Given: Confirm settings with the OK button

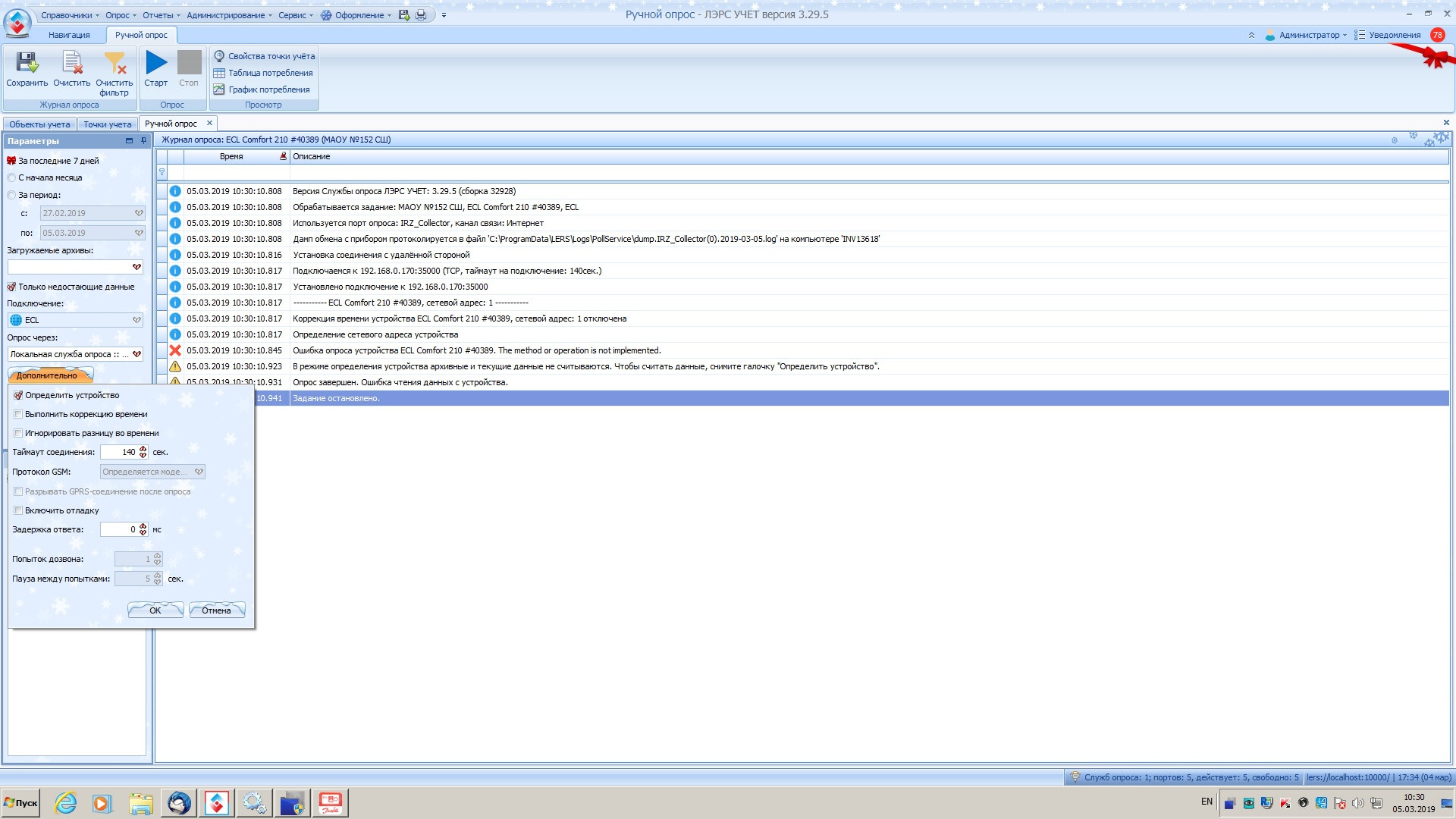Looking at the screenshot, I should 155,610.
